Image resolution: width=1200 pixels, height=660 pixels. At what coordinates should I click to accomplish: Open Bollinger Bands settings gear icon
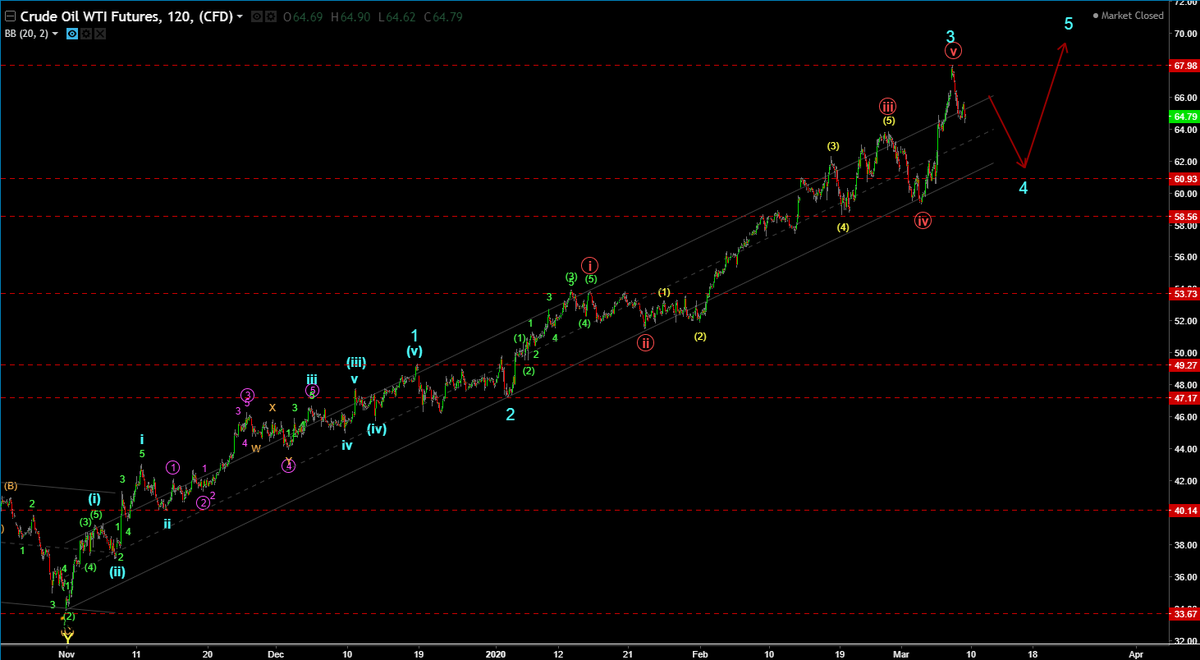(86, 33)
